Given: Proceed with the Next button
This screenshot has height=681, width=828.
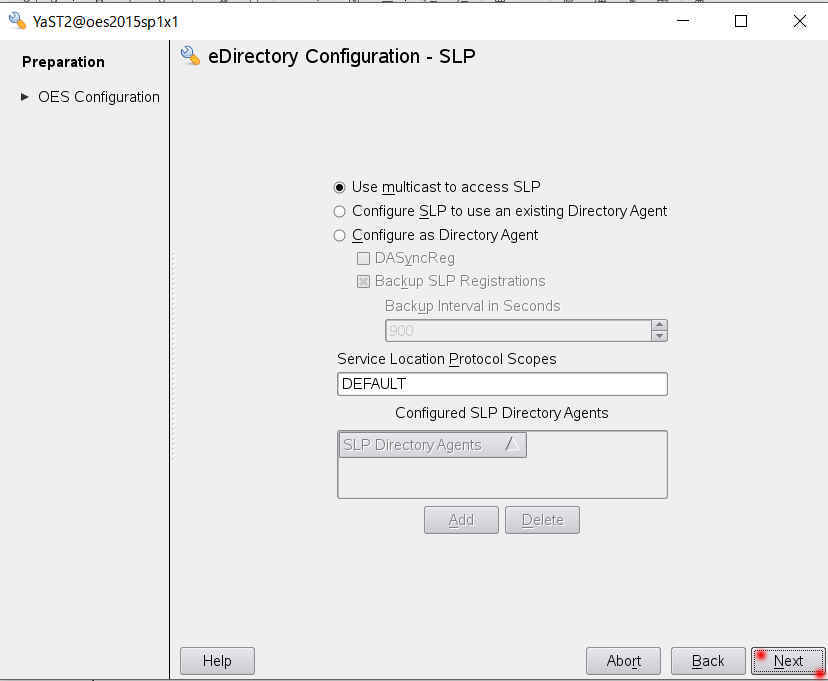Looking at the screenshot, I should click(788, 661).
